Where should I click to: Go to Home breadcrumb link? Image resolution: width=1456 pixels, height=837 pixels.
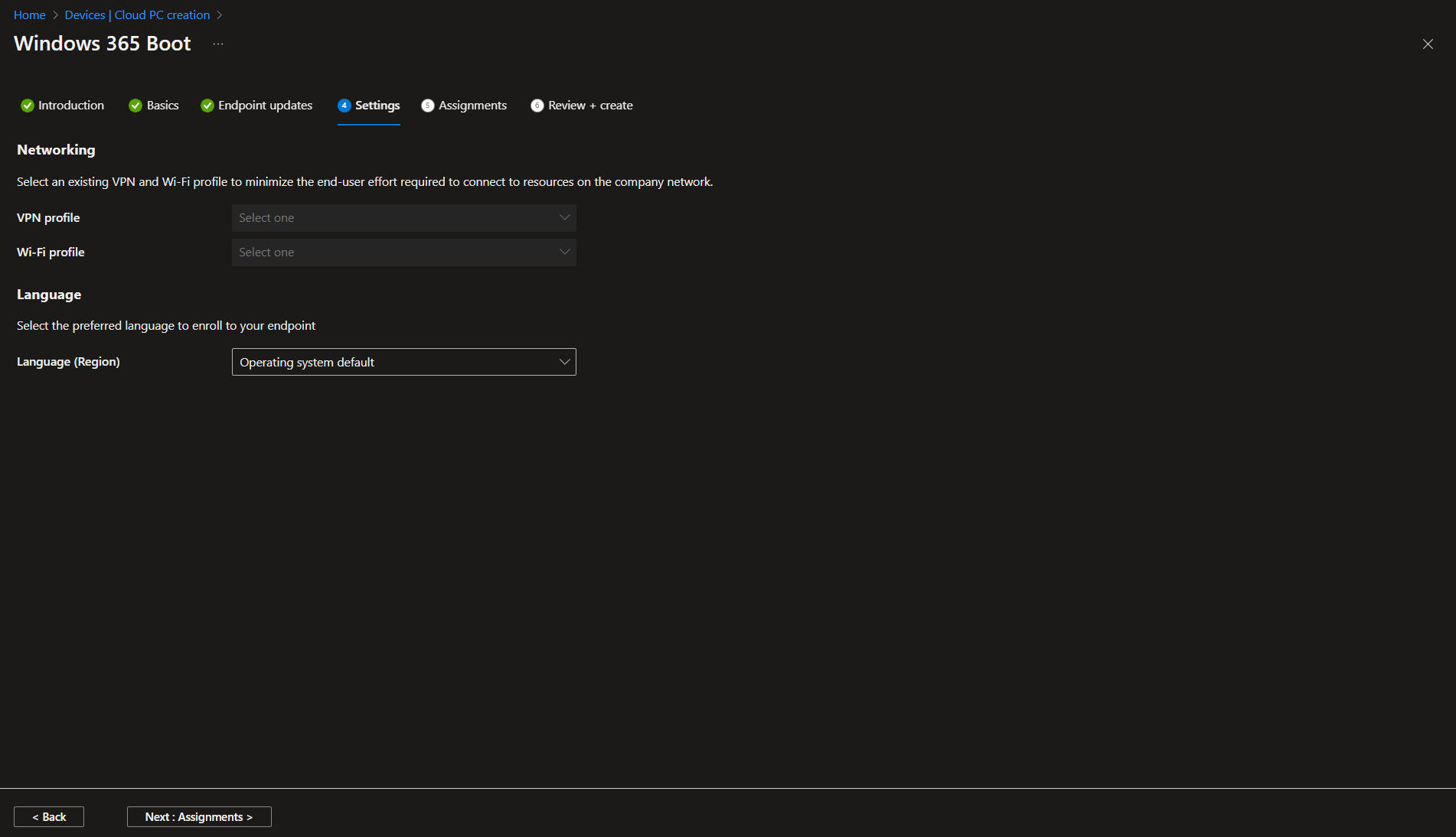pyautogui.click(x=30, y=15)
